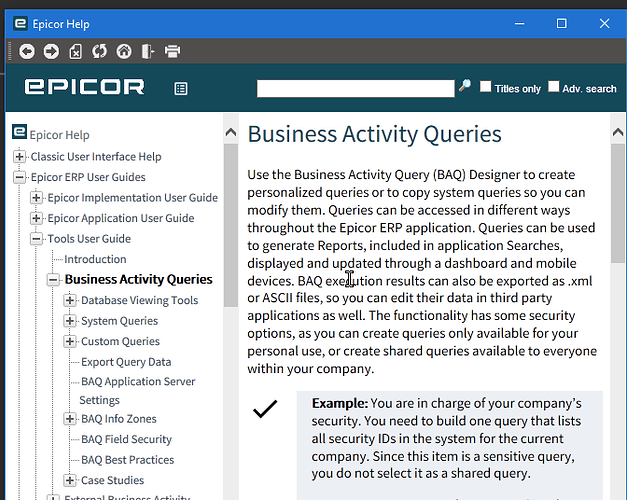Select Classic User Interface Help label
Image resolution: width=627 pixels, height=500 pixels.
pos(96,156)
